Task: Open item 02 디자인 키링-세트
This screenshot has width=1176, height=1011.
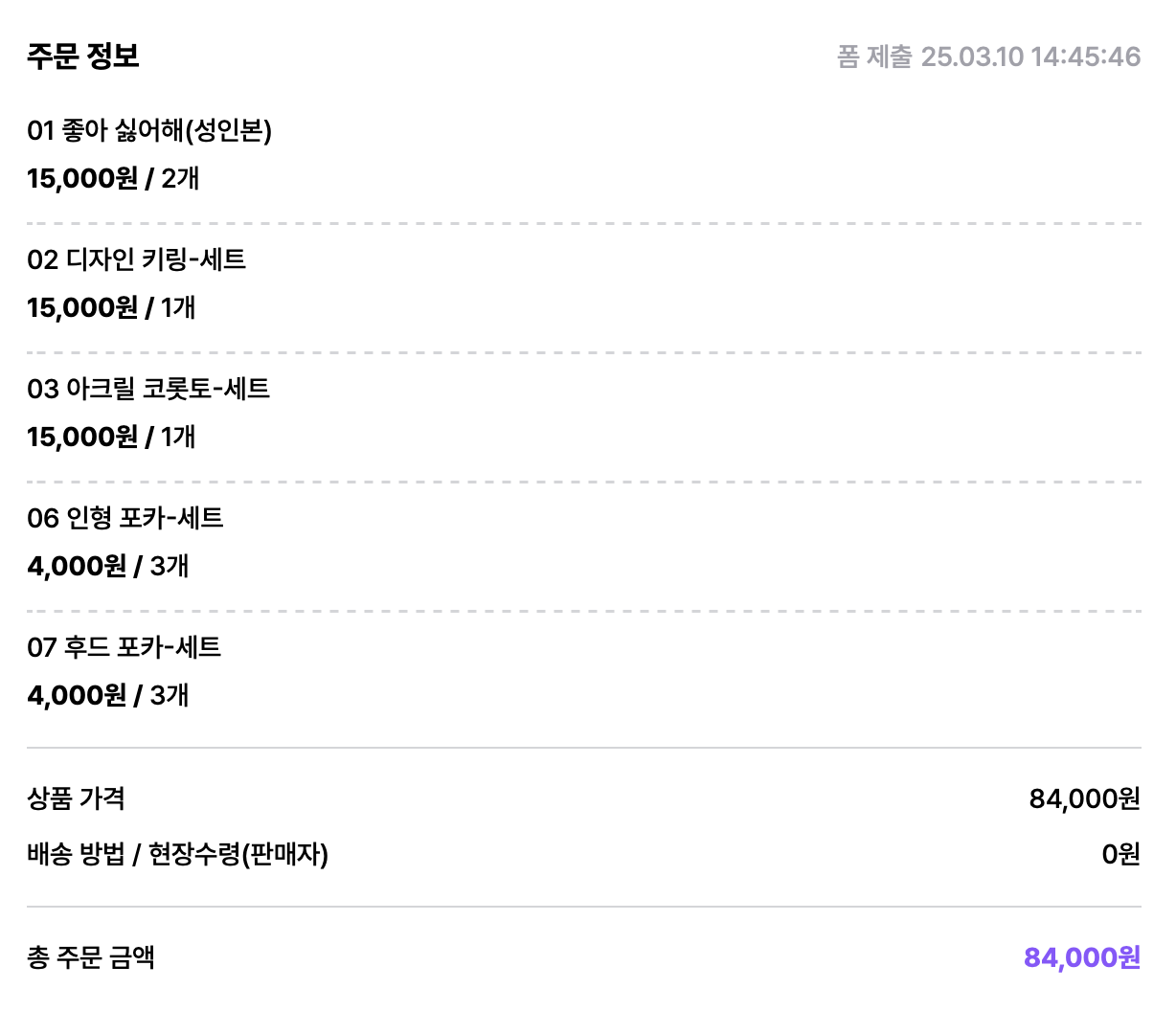Action: click(137, 259)
